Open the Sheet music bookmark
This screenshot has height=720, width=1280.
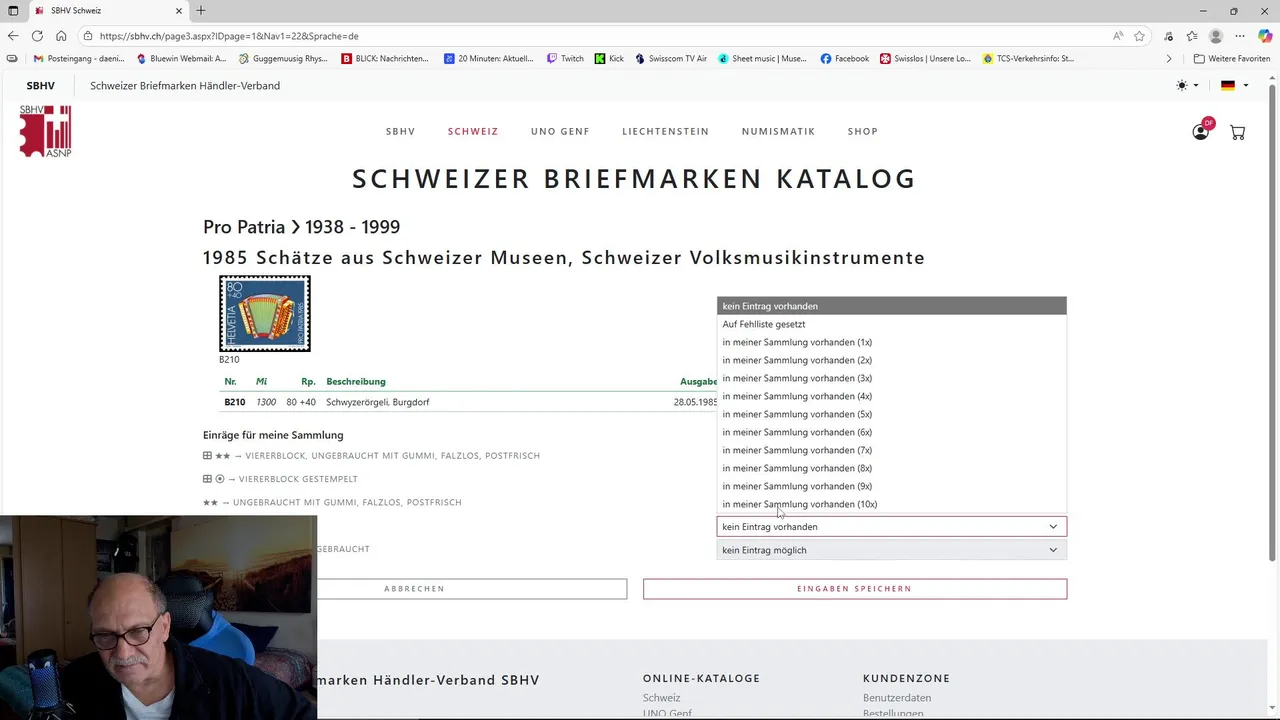(763, 59)
